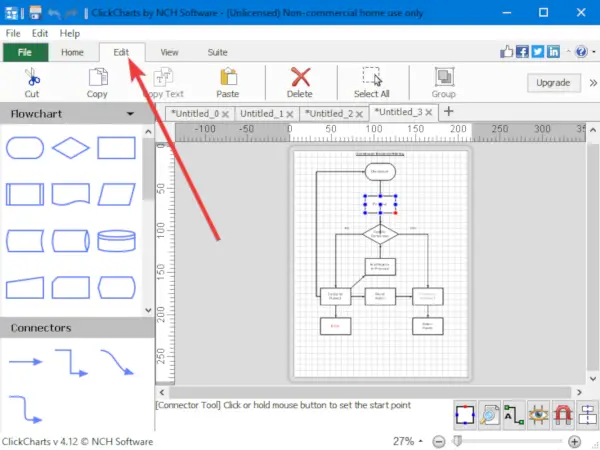
Task: Select the predefined process double-bar shape
Action: click(25, 194)
